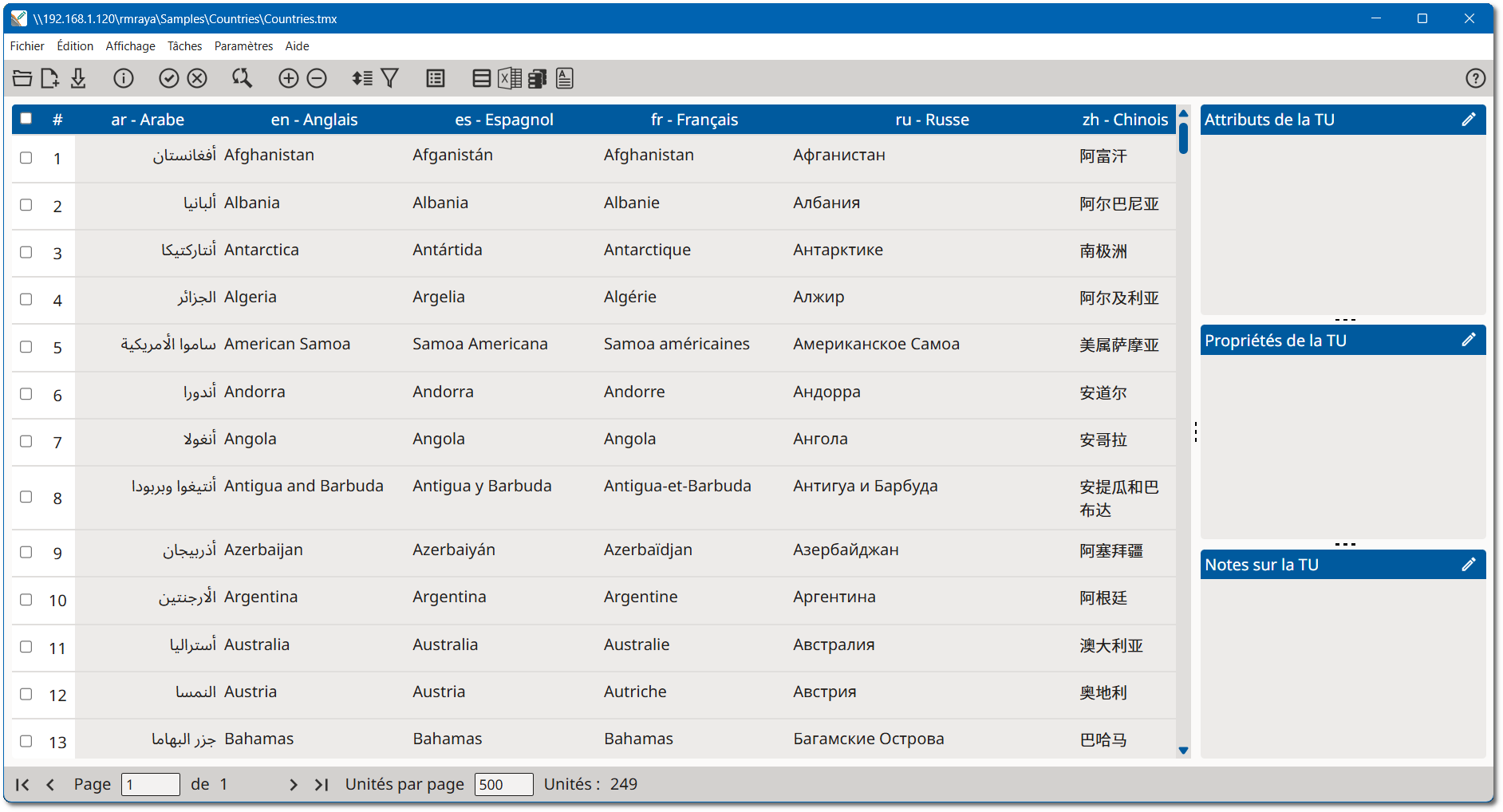Check the row 7 Angola checkbox
The height and width of the screenshot is (812, 1503).
click(26, 441)
